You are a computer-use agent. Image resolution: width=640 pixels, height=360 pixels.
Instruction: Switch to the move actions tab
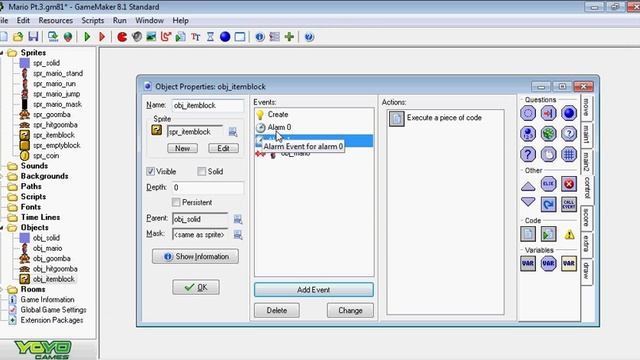(586, 107)
